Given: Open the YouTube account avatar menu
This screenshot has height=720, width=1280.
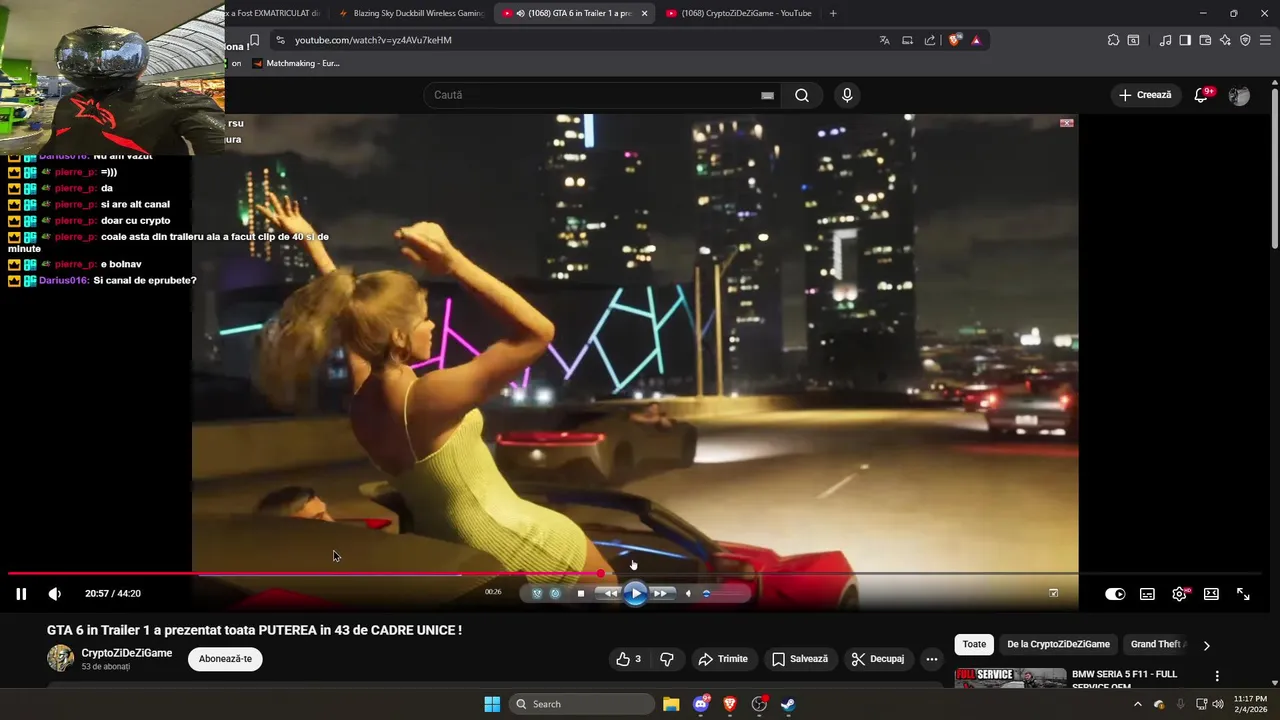Looking at the screenshot, I should coord(1239,95).
